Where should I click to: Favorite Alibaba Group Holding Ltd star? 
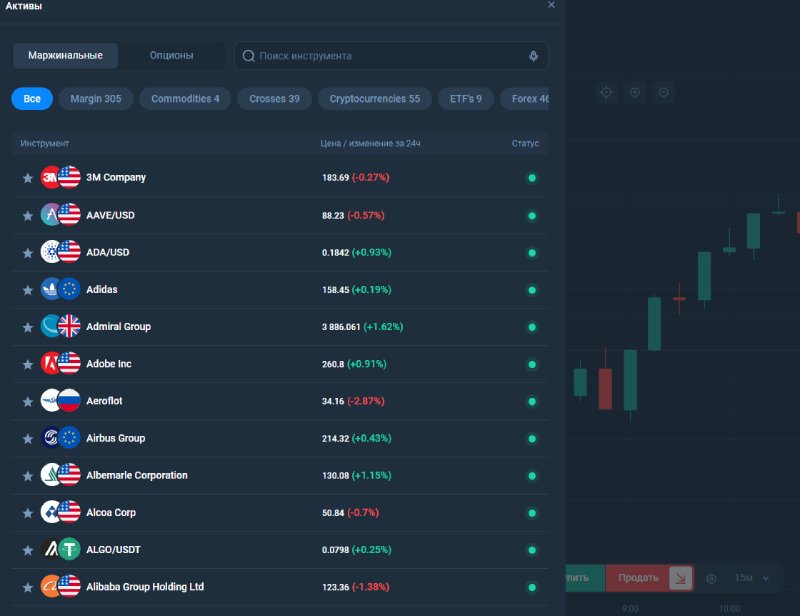point(28,587)
